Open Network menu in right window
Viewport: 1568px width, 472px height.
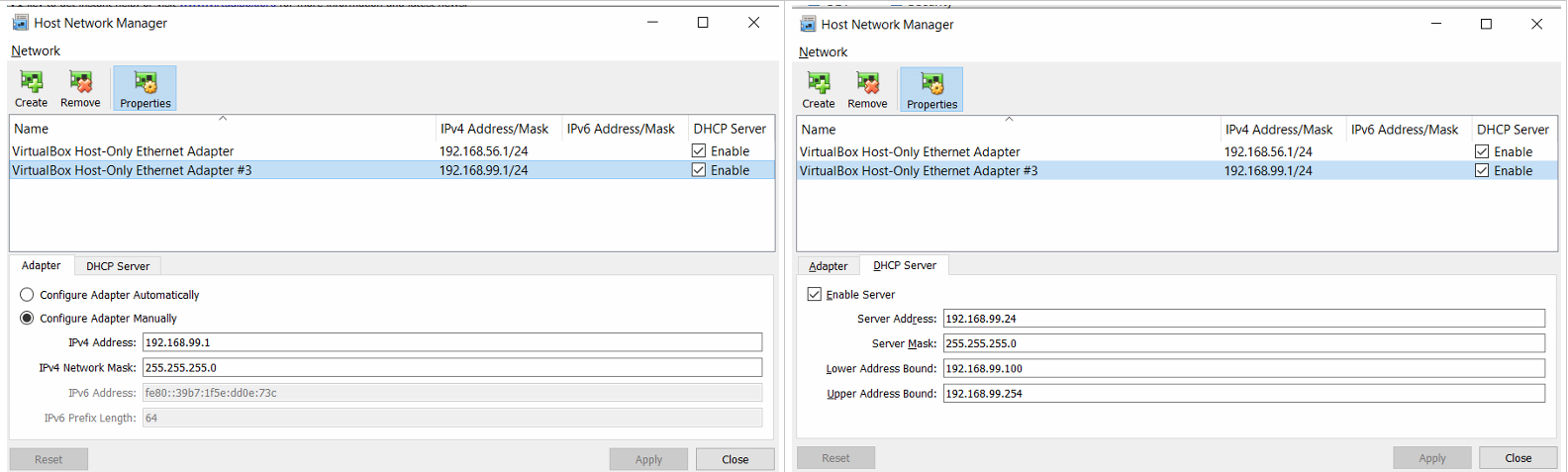coord(823,51)
